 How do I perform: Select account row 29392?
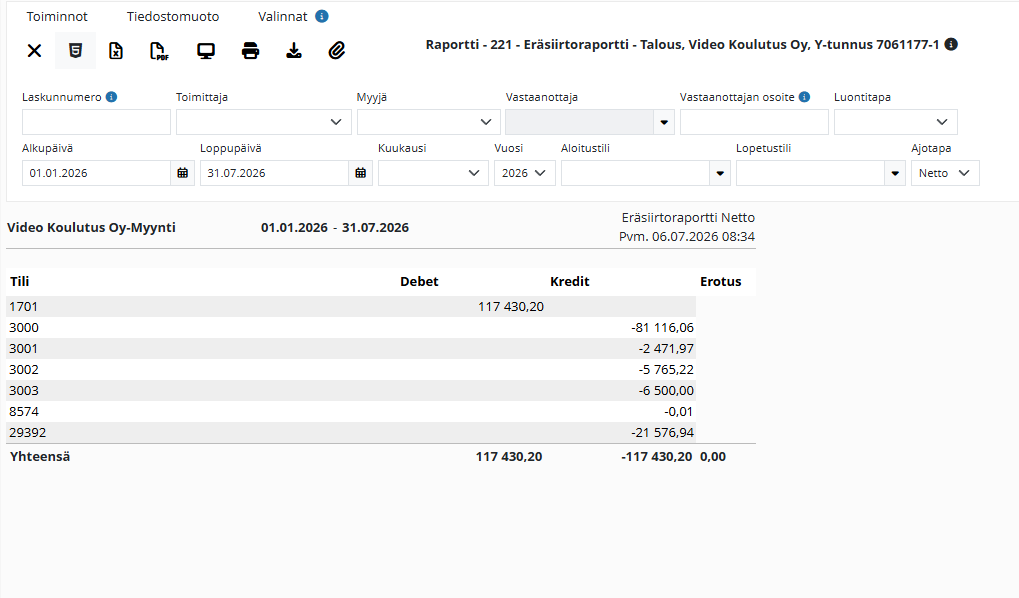click(x=351, y=432)
